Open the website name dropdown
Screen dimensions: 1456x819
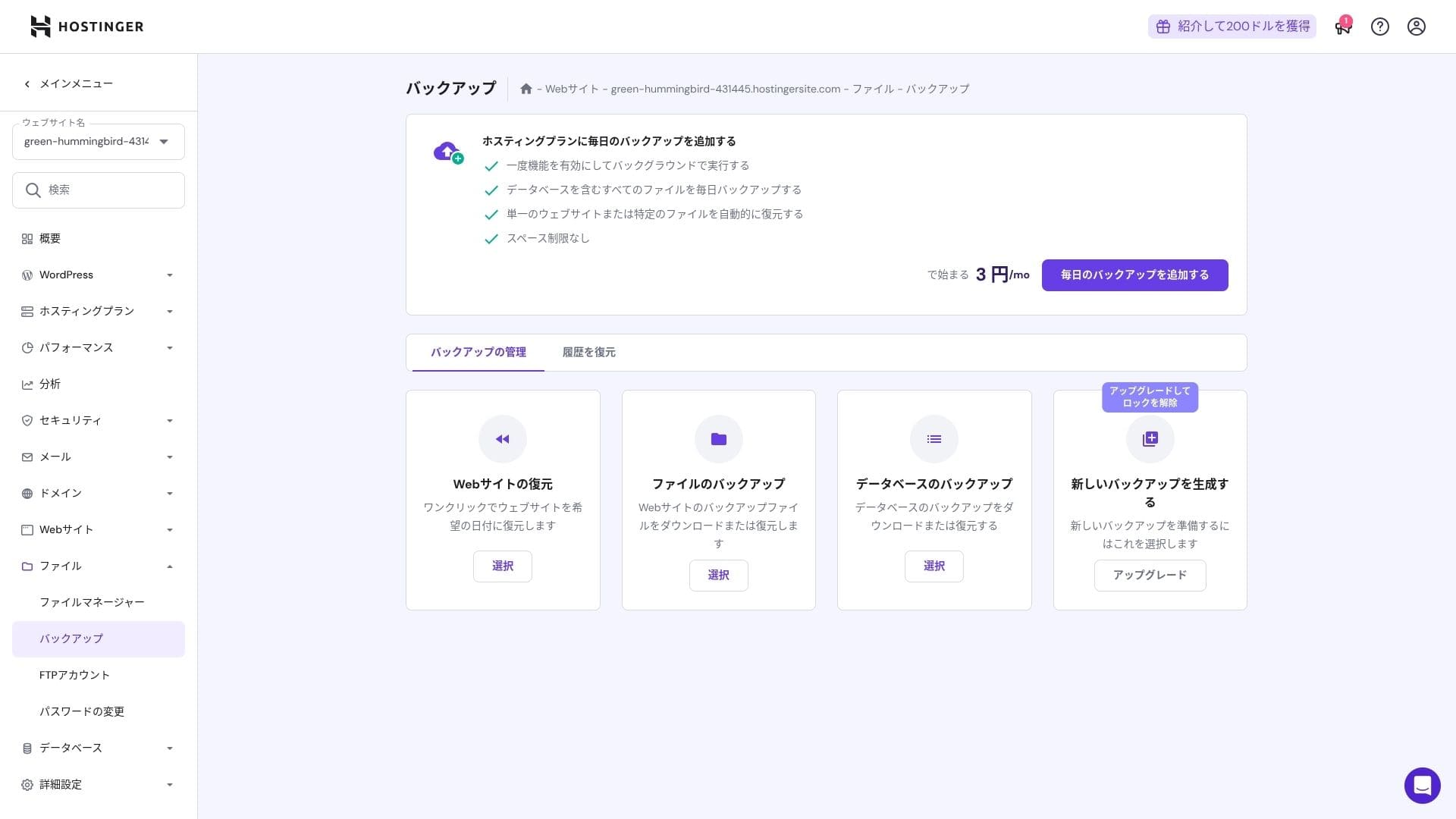click(x=99, y=142)
